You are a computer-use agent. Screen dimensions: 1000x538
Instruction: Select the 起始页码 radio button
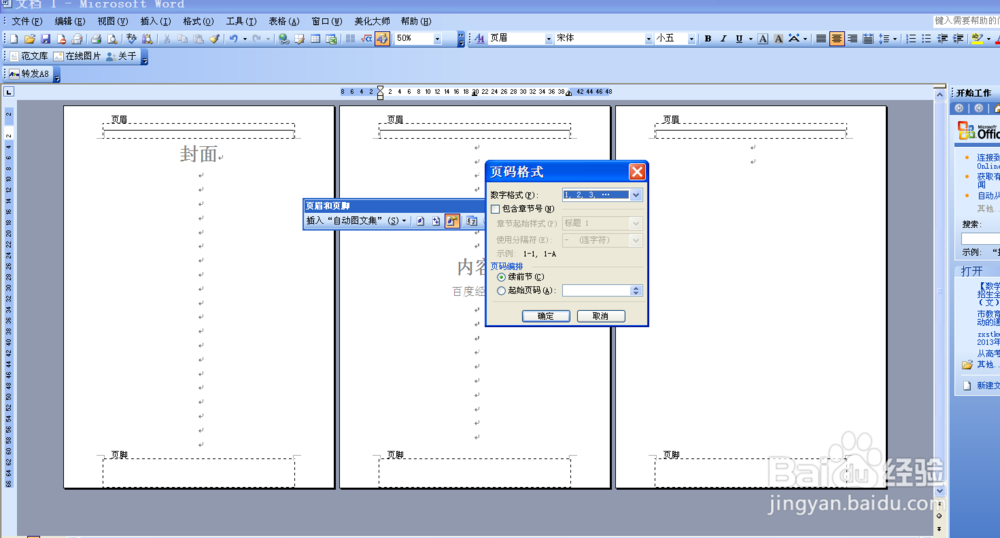[501, 291]
